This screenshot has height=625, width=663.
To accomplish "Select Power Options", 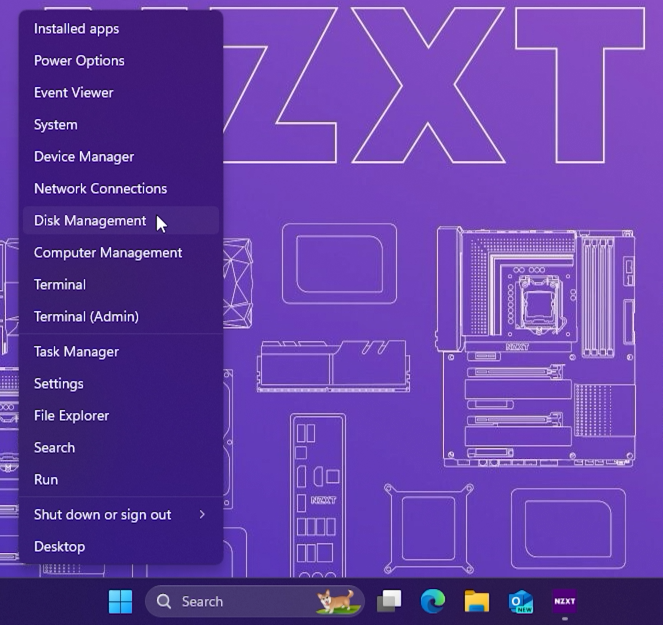I will [x=121, y=61].
